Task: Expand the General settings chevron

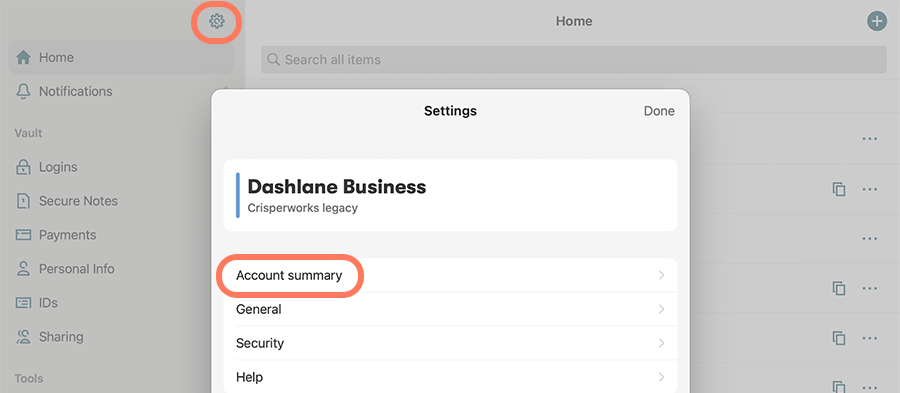Action: pyautogui.click(x=661, y=309)
